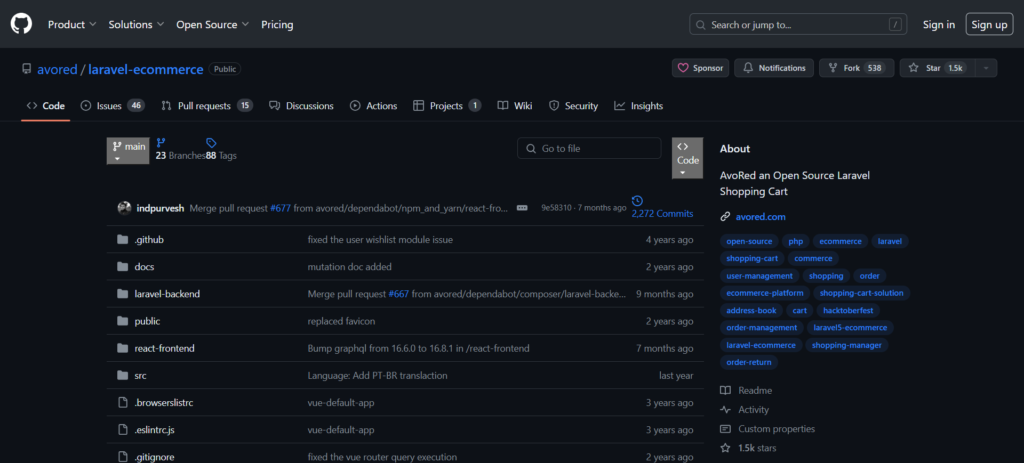Click the GitHub logo icon
The height and width of the screenshot is (463, 1024).
(22, 24)
